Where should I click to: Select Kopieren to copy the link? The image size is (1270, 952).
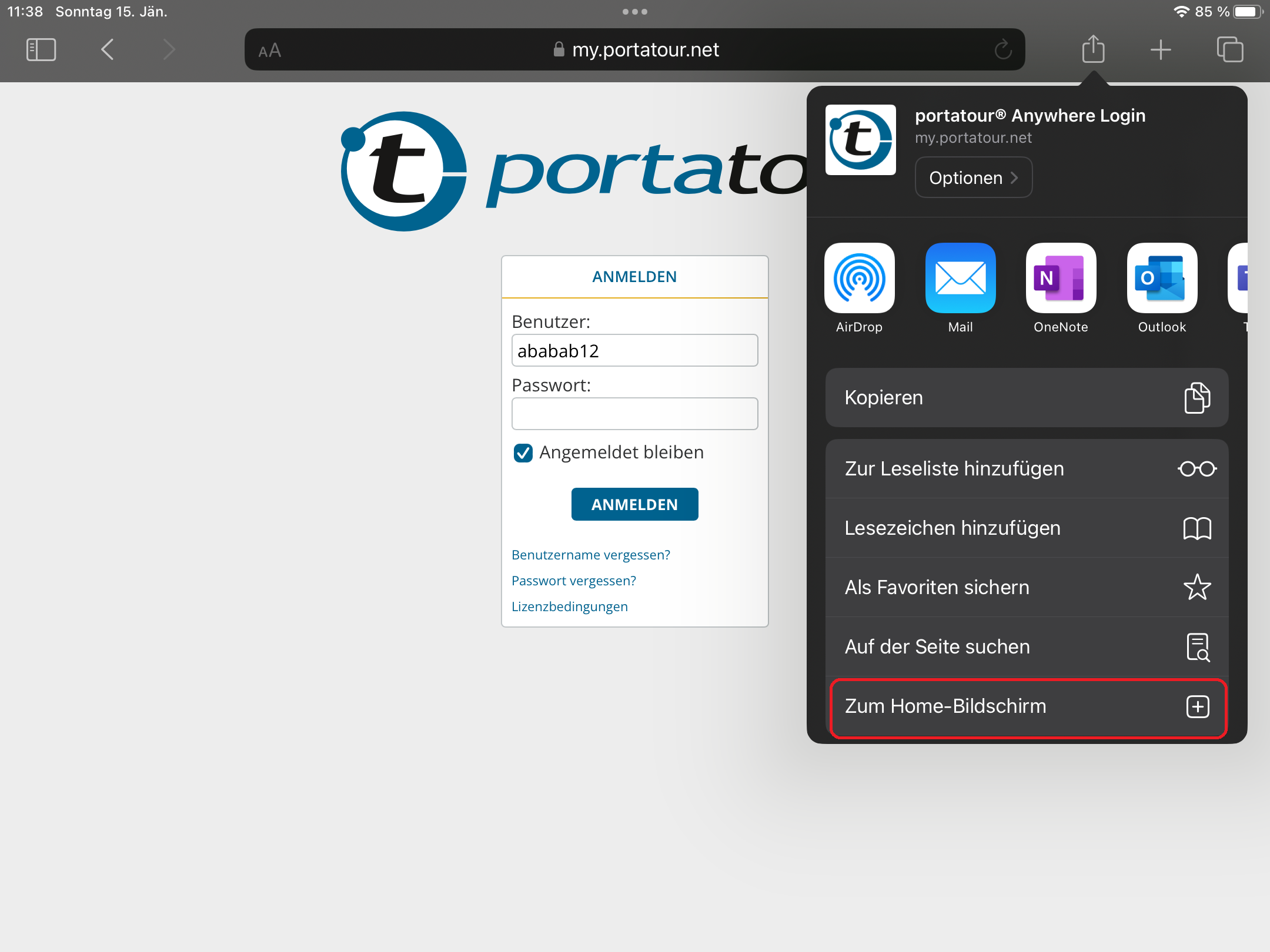pos(1027,398)
